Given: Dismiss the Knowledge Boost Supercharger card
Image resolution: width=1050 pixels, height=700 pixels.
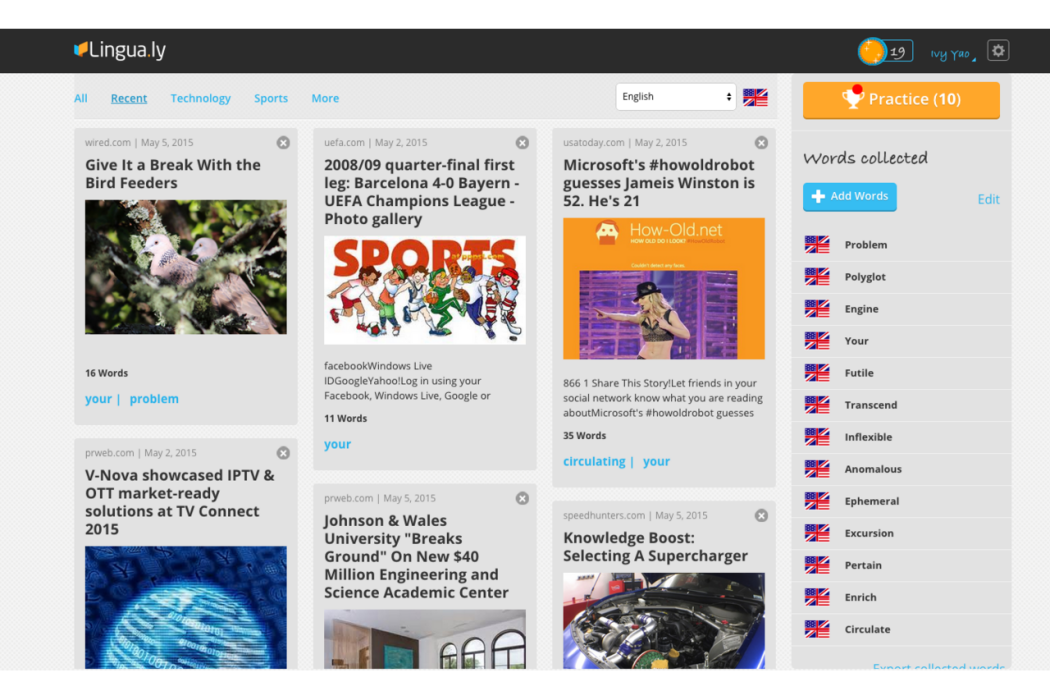Looking at the screenshot, I should click(761, 516).
